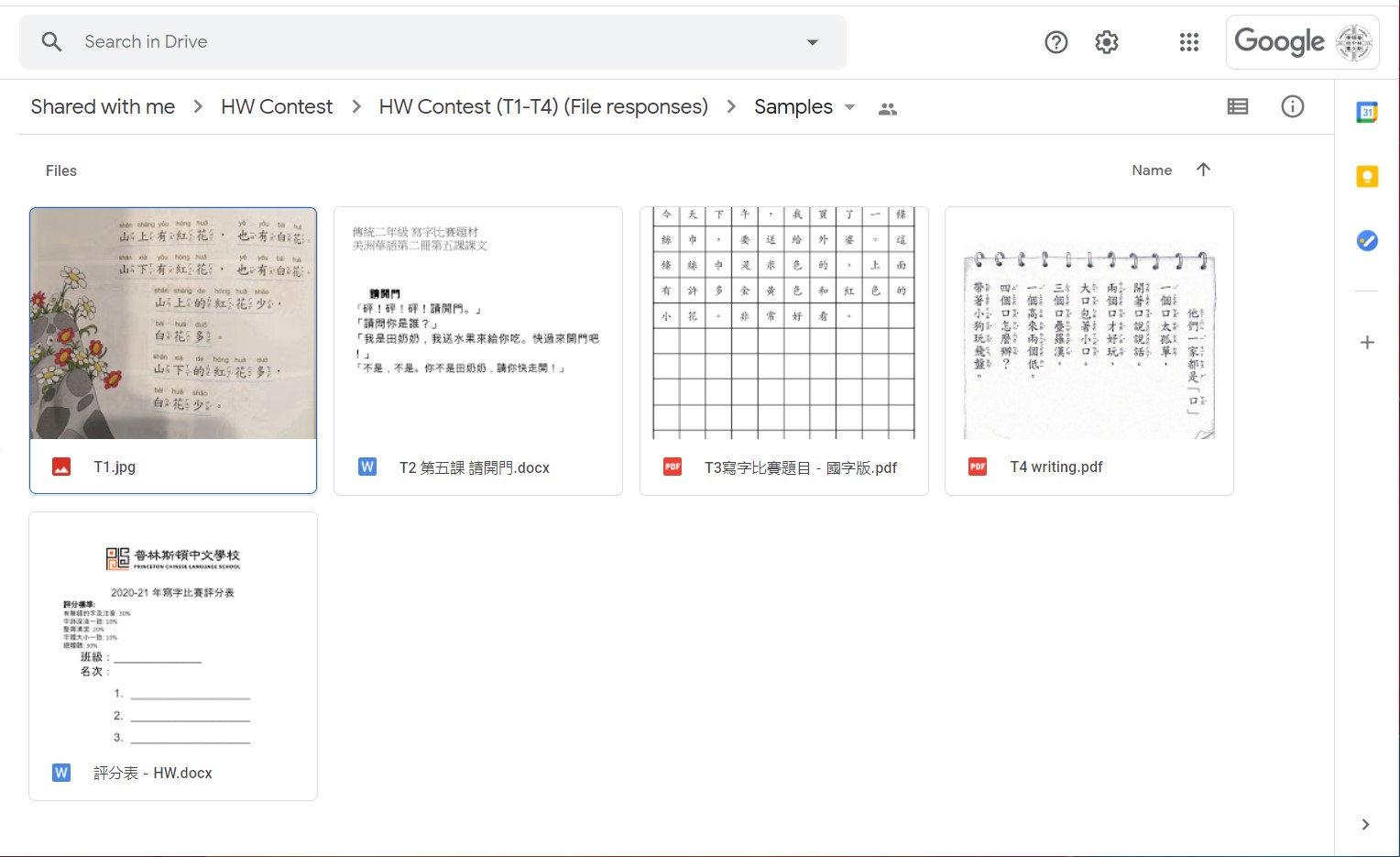Reverse the Name sort order arrow
Viewport: 1400px width, 857px height.
point(1203,170)
